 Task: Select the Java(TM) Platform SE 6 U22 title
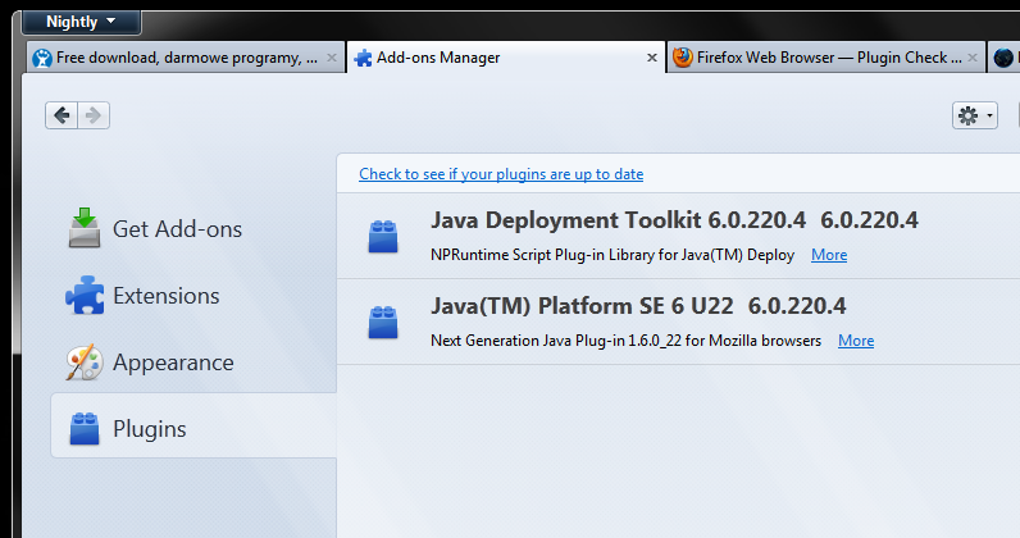[582, 306]
